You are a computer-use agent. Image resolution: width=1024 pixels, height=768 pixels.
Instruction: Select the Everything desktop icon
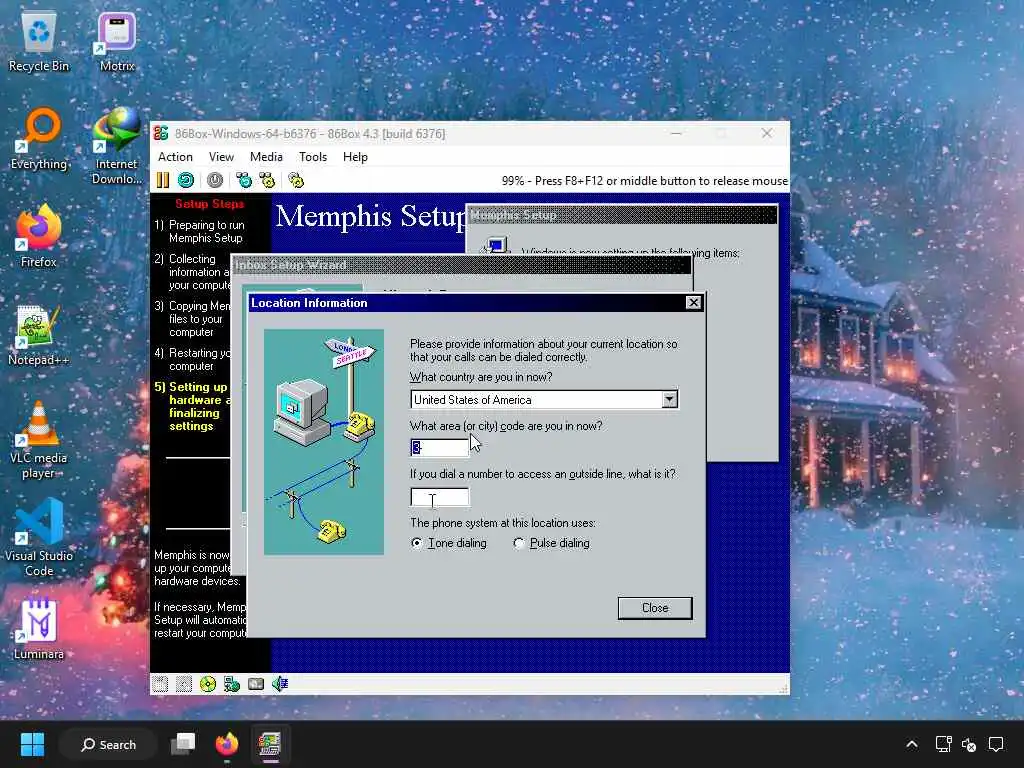pyautogui.click(x=39, y=139)
